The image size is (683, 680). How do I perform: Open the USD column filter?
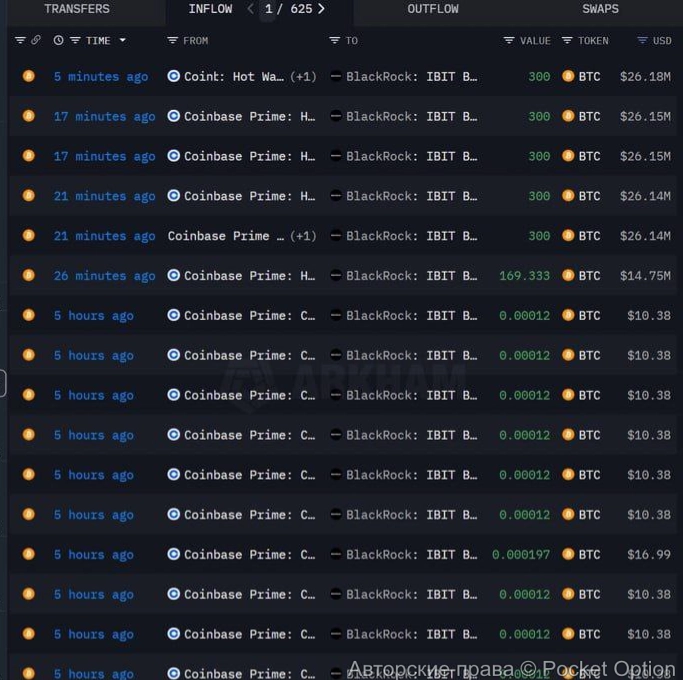[642, 41]
